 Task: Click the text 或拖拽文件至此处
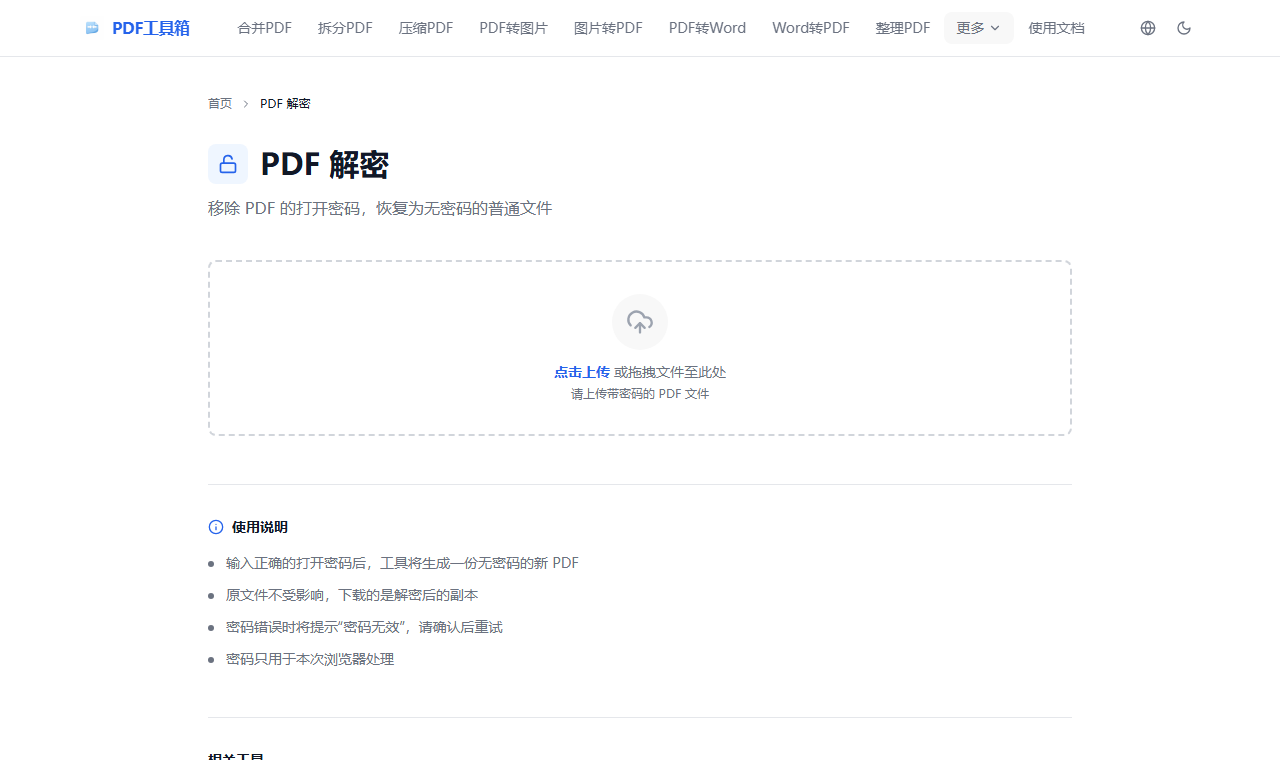point(670,372)
